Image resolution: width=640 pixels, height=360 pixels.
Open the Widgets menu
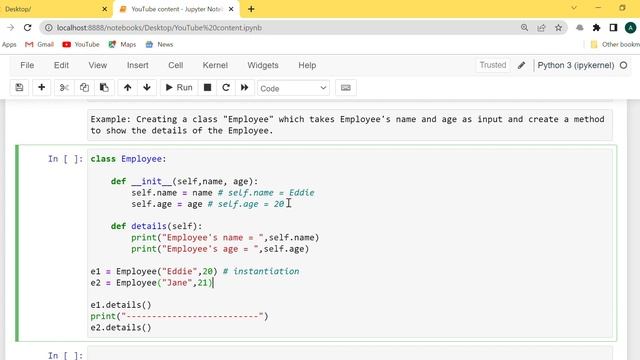click(263, 65)
